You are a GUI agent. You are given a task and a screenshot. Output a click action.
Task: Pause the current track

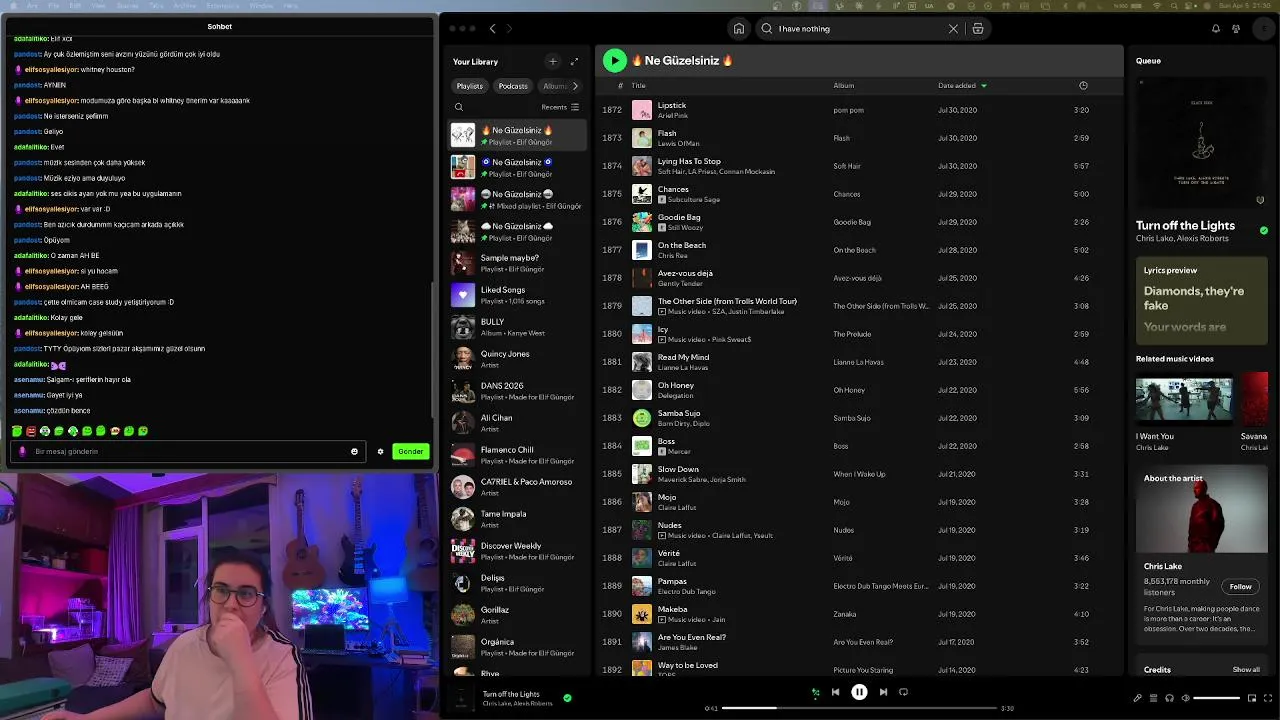pos(859,692)
